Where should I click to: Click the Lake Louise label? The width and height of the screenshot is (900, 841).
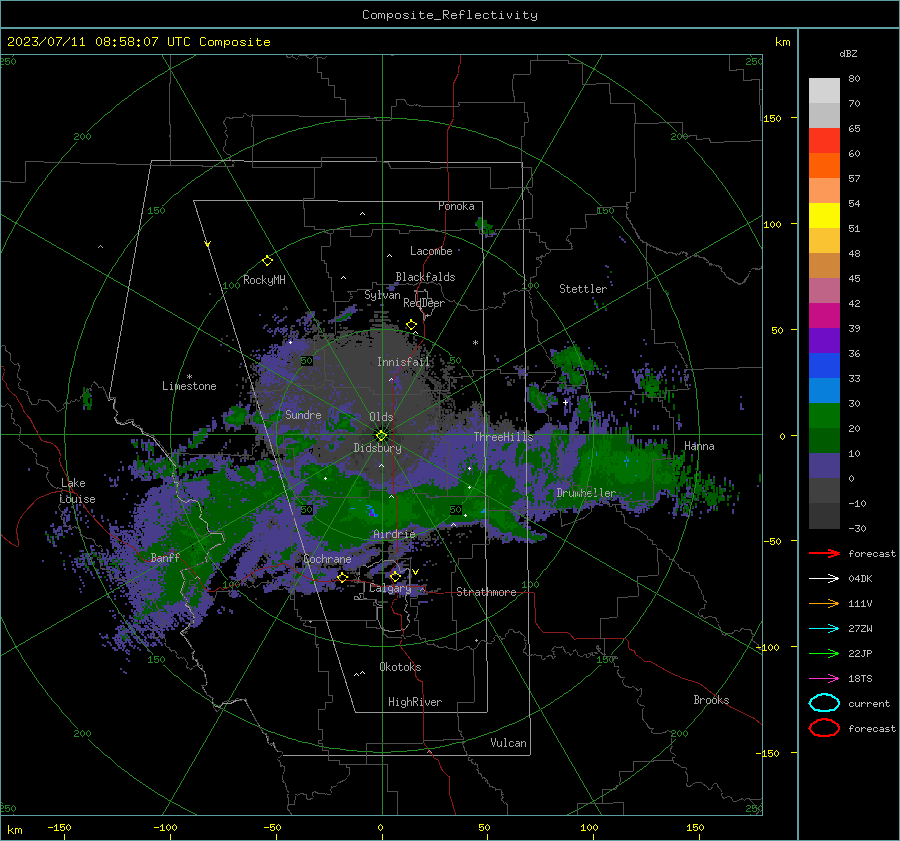pos(77,491)
